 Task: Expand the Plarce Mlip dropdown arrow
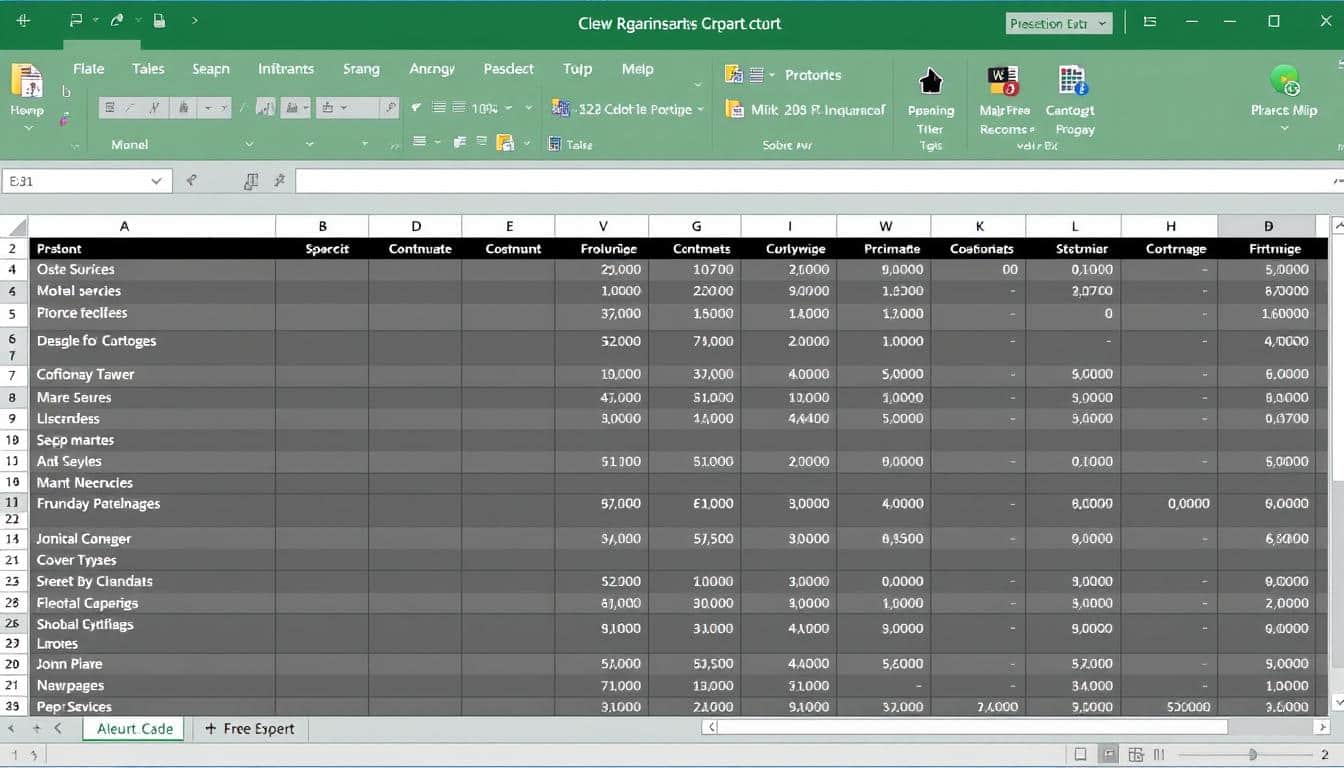(x=1284, y=128)
